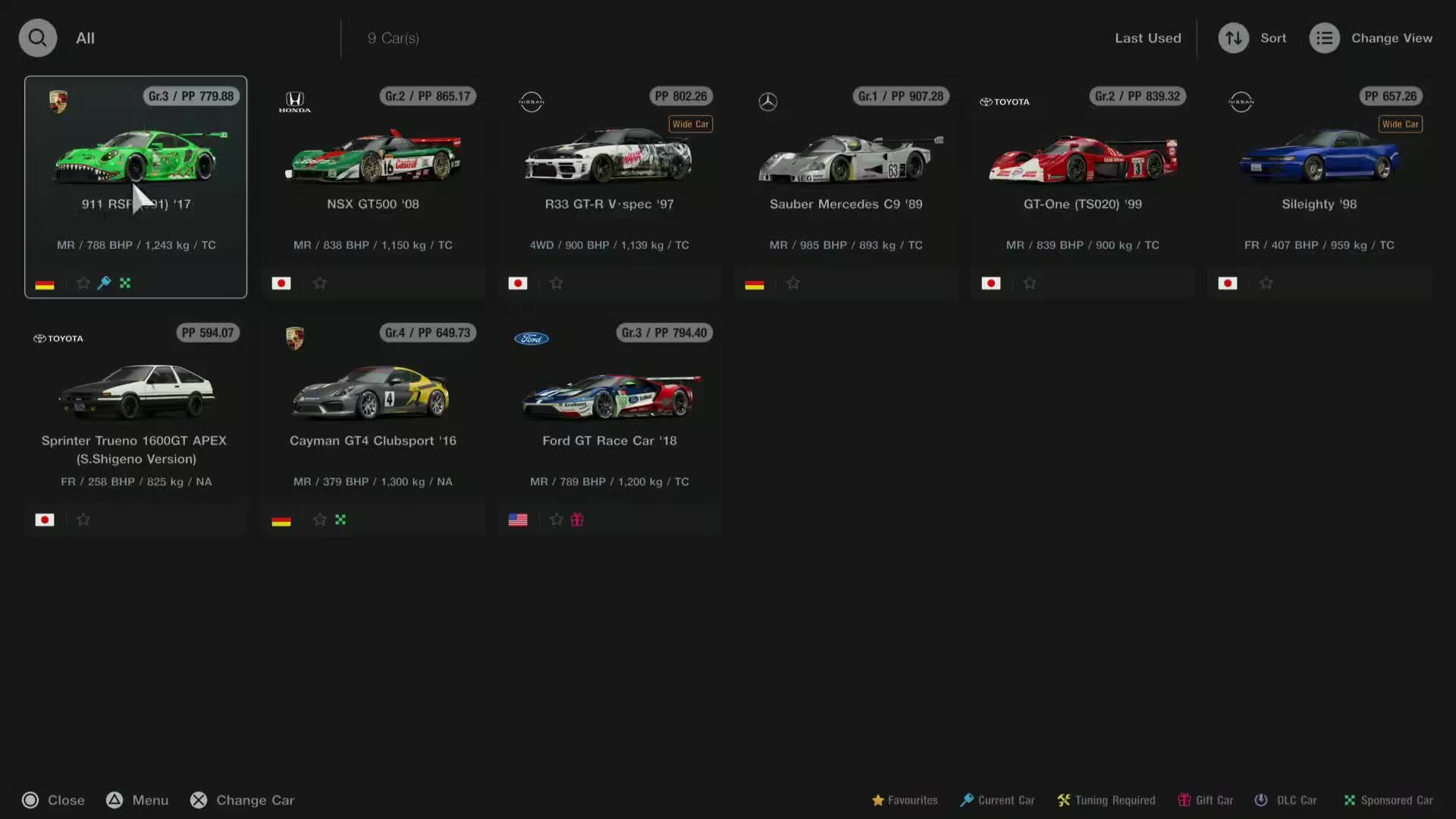Screen dimensions: 1456x819
Task: Click sponsored car icon on 911 RSR card
Action: pyautogui.click(x=125, y=283)
